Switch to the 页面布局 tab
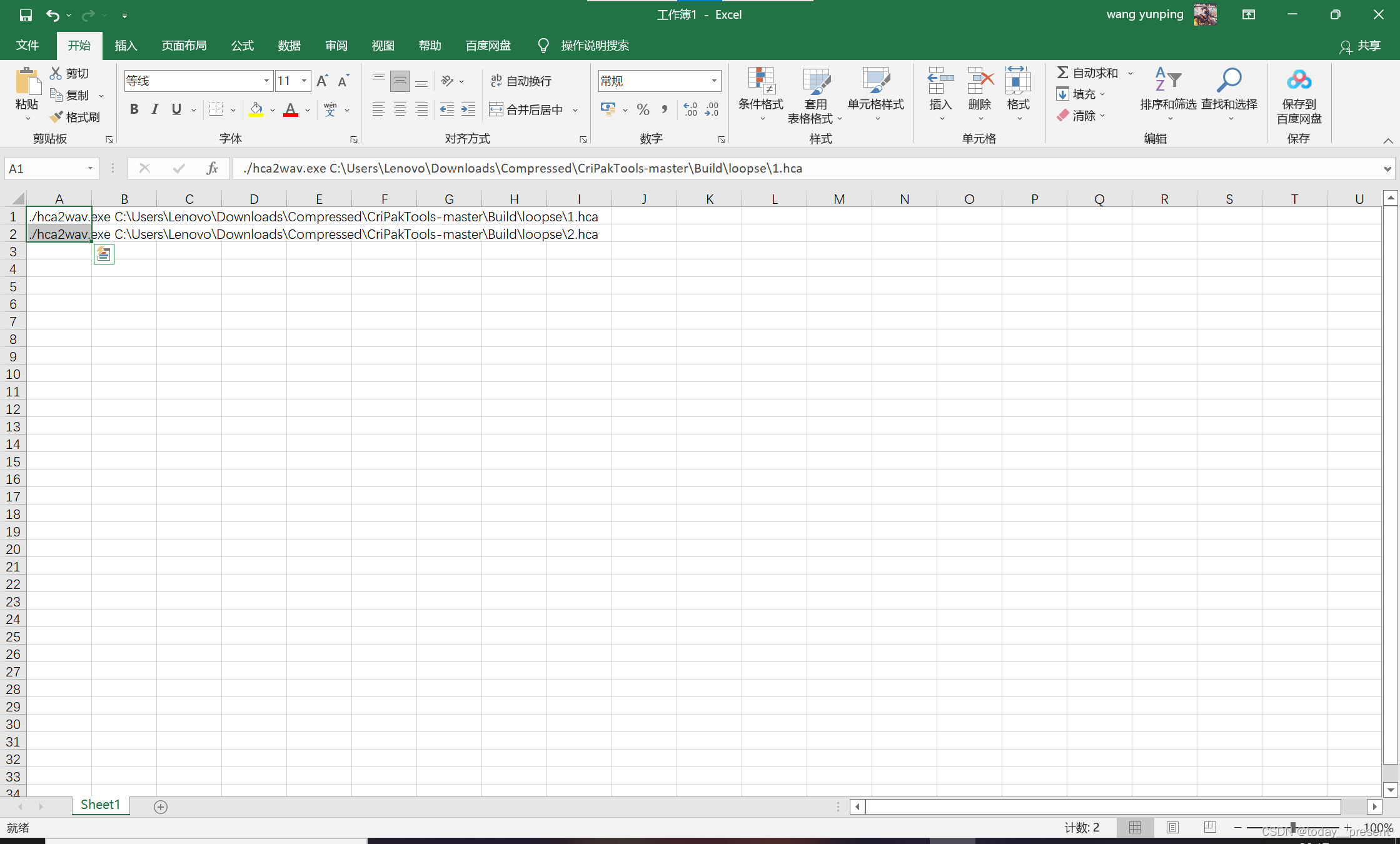The height and width of the screenshot is (844, 1400). 184,46
